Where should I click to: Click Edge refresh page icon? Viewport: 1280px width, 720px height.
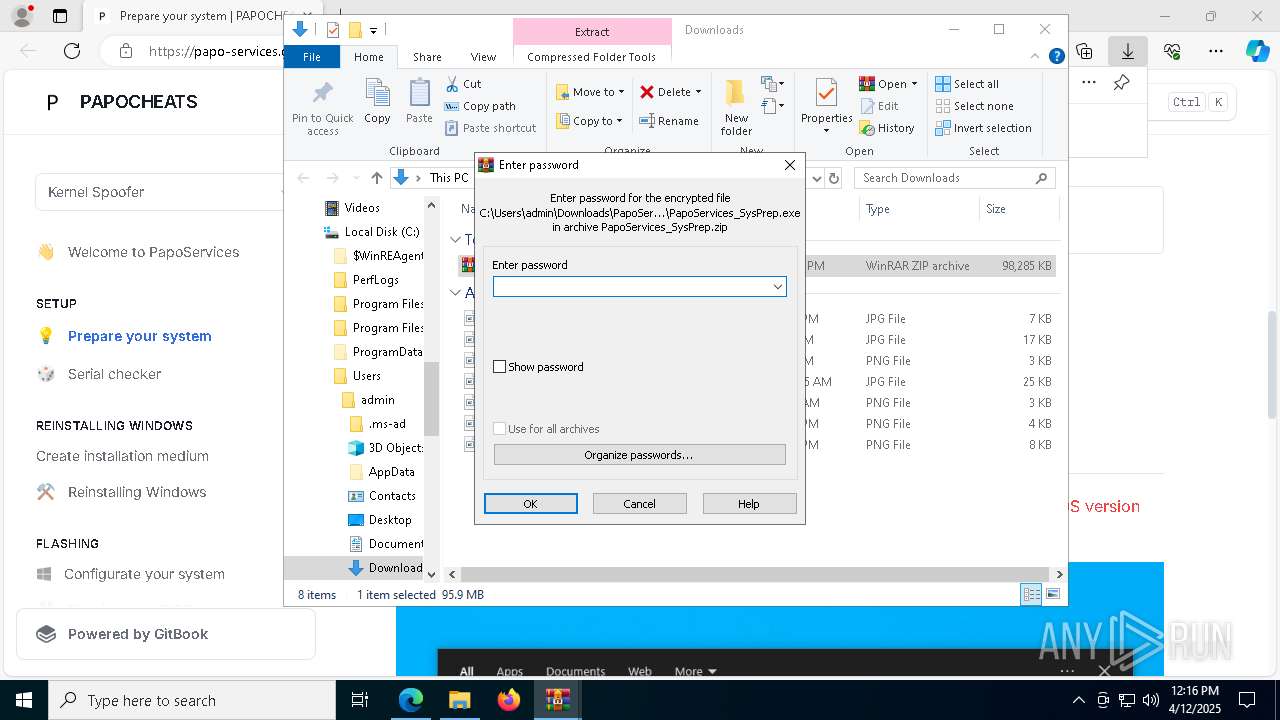(72, 51)
